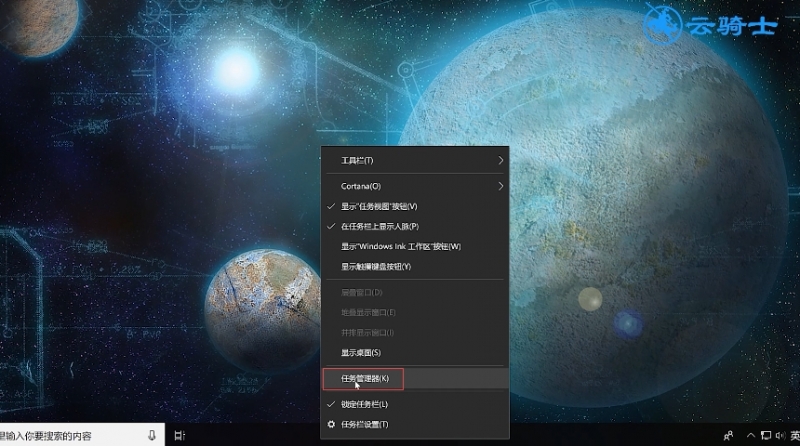Viewport: 800px width, 446px height.
Task: Open the Cortana(O) submenu entry
Action: [415, 186]
